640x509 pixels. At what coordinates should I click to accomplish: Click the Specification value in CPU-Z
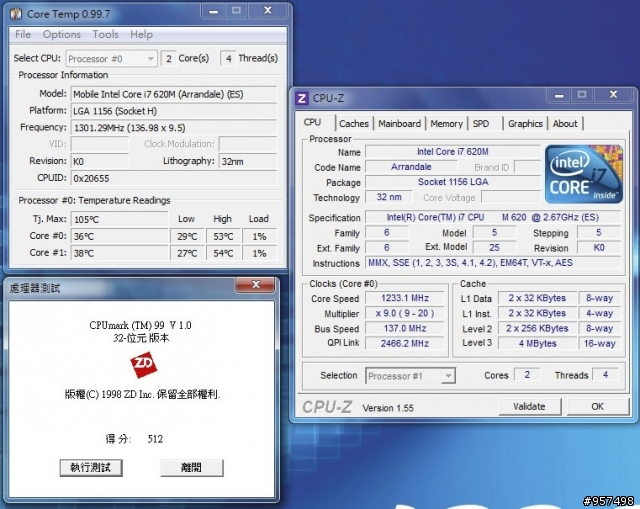coord(493,217)
